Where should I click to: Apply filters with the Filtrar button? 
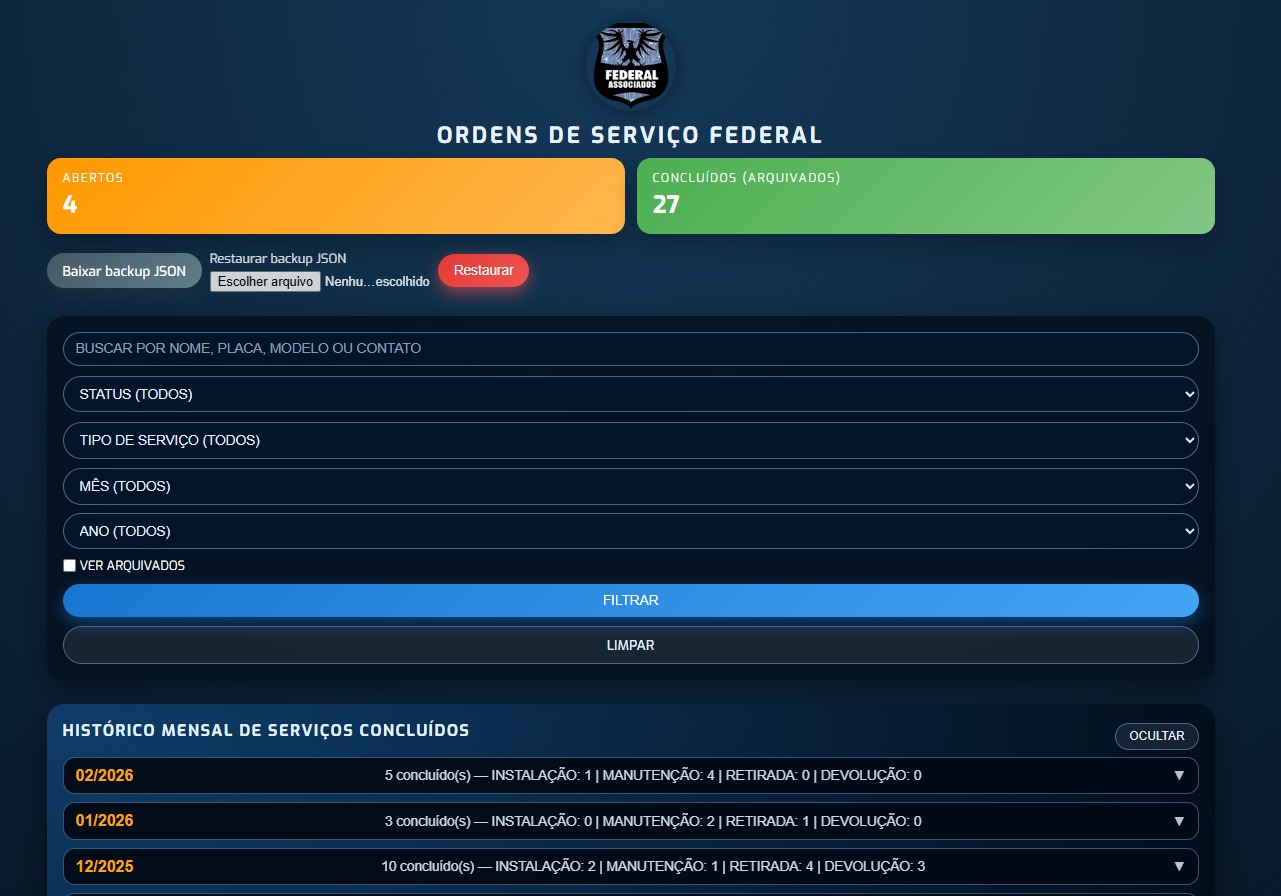pos(631,600)
